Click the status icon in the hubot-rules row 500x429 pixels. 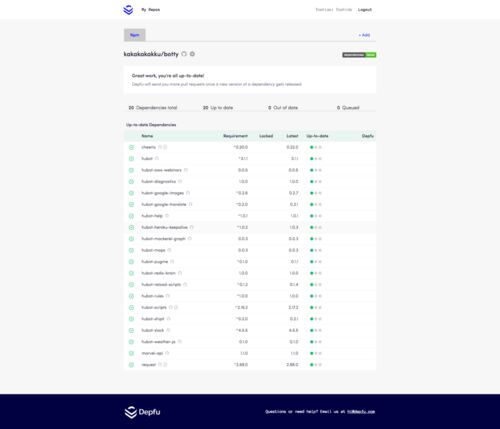131,296
